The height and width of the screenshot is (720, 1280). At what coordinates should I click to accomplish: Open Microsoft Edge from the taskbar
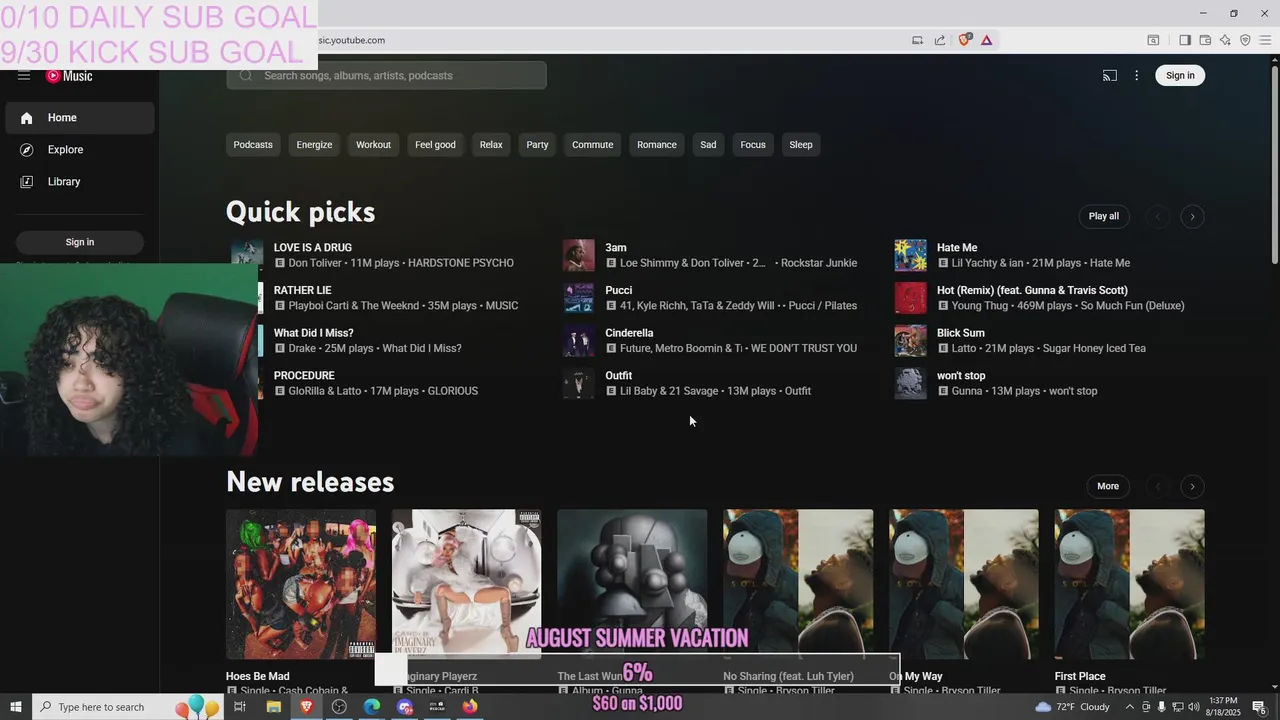372,707
